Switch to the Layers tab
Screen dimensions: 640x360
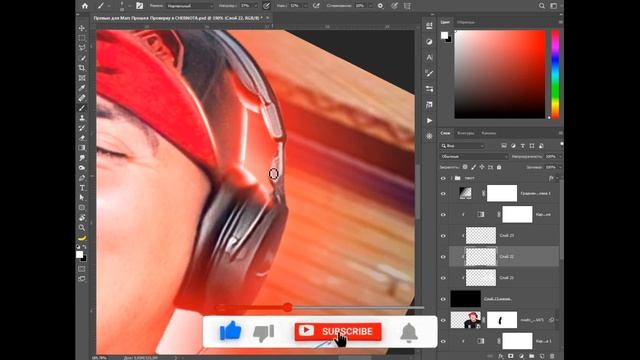pos(445,133)
